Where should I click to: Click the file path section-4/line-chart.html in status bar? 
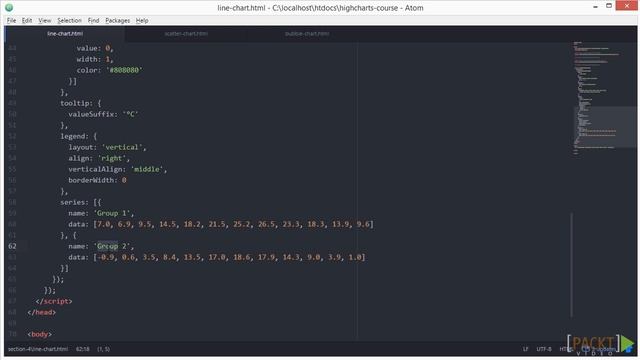(x=38, y=349)
